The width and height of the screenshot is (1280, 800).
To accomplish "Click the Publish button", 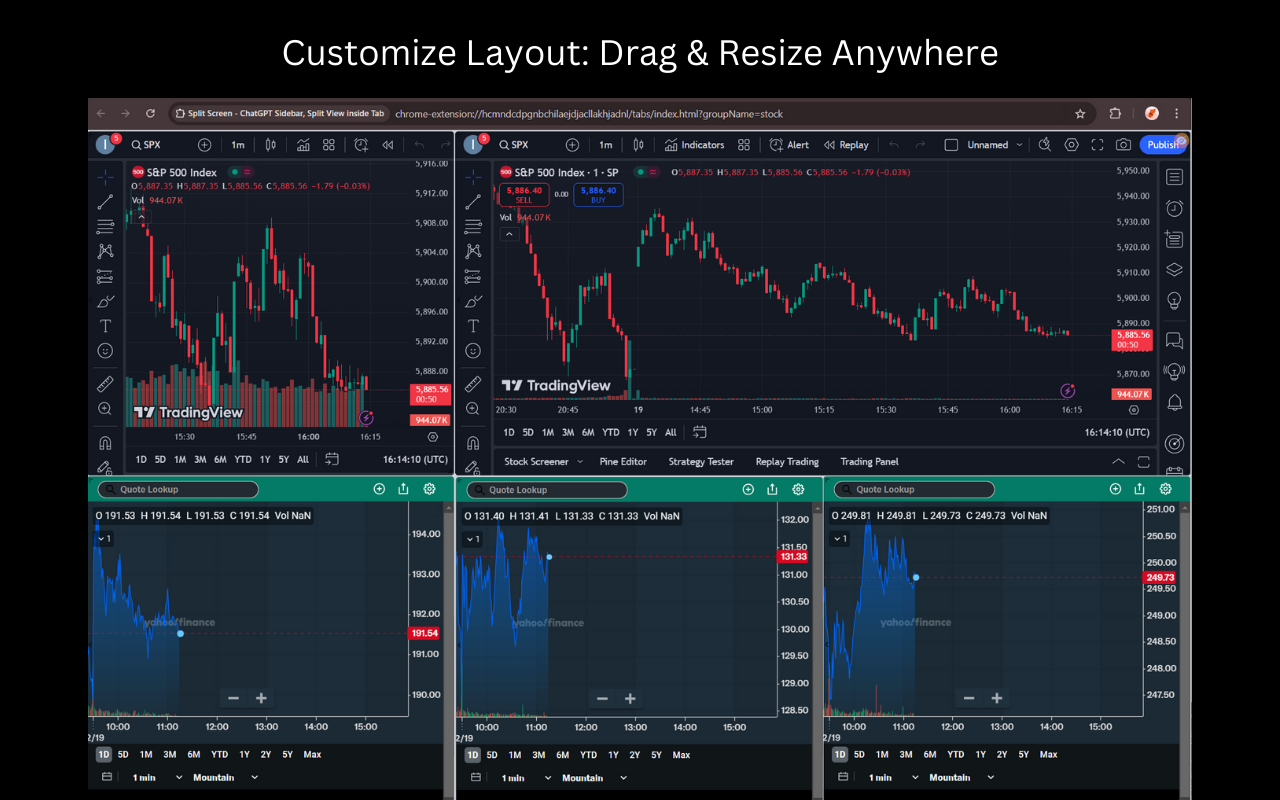I will click(x=1162, y=145).
